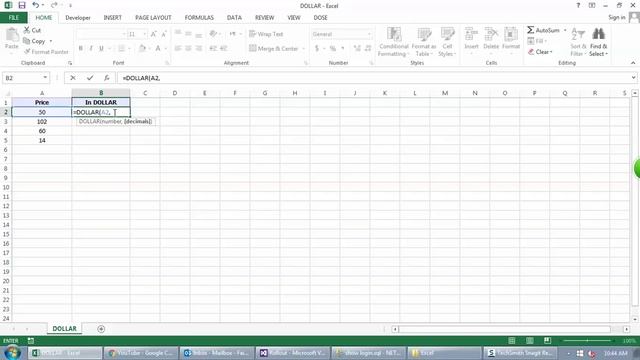Click the Sign in link

[616, 17]
